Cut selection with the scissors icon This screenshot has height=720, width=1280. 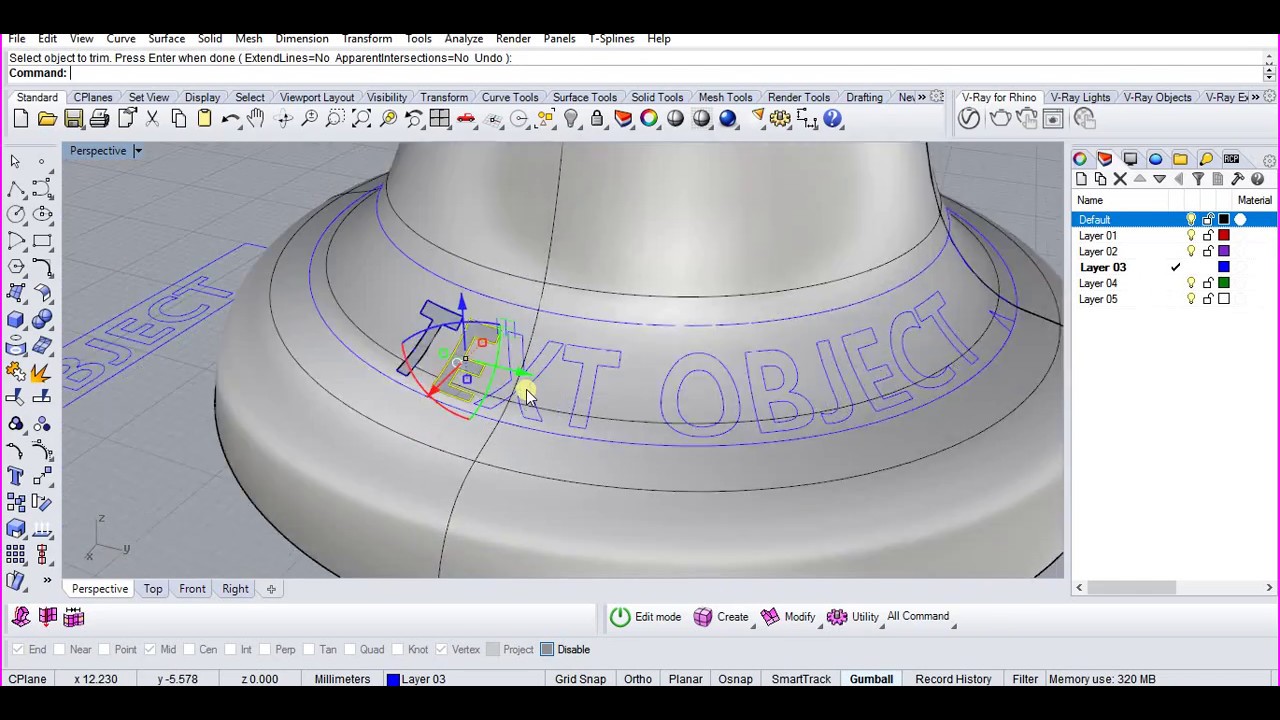coord(152,119)
